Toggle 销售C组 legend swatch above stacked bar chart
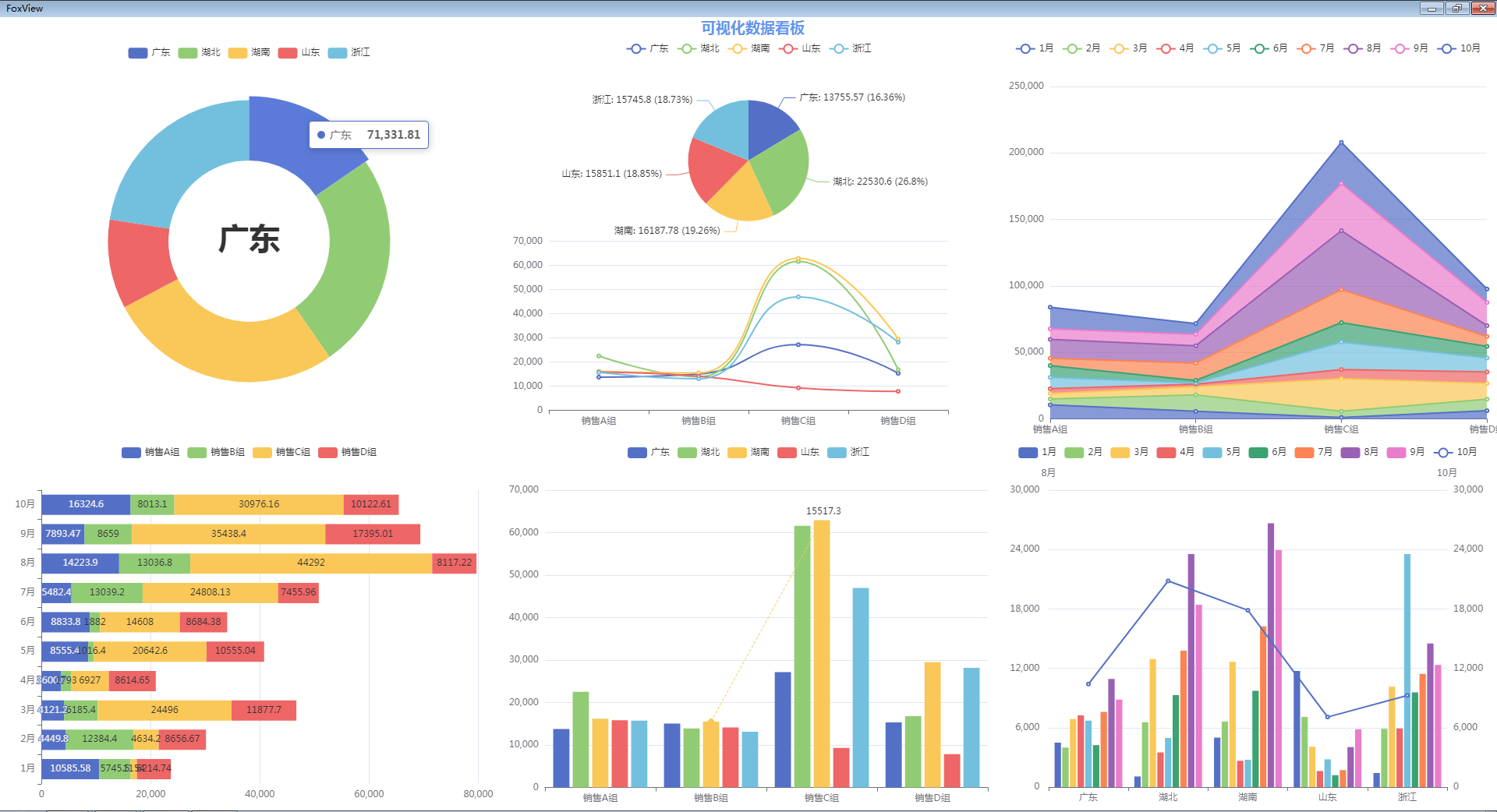 click(x=263, y=453)
